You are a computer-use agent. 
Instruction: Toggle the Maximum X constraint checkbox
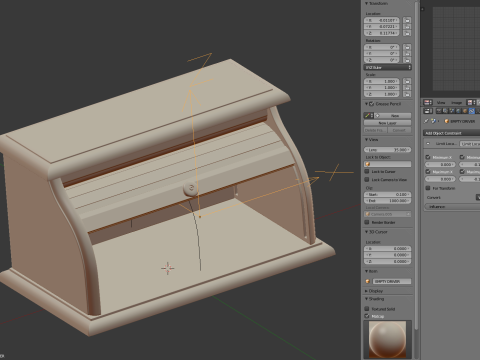428,172
